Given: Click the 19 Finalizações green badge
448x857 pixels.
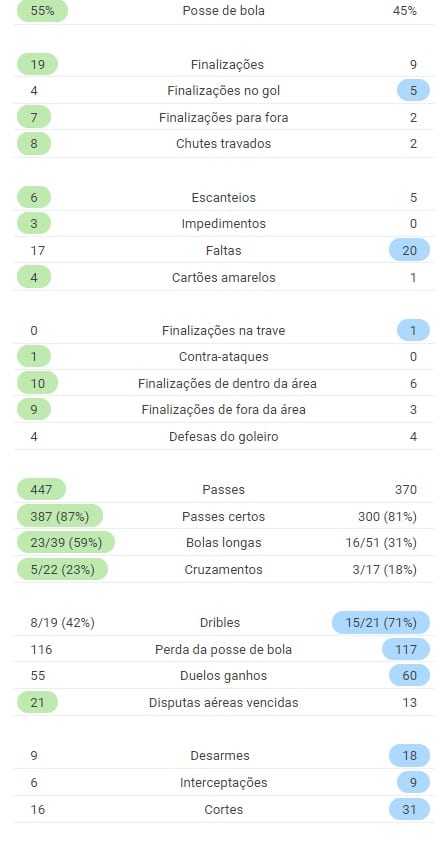Looking at the screenshot, I should pyautogui.click(x=37, y=64).
